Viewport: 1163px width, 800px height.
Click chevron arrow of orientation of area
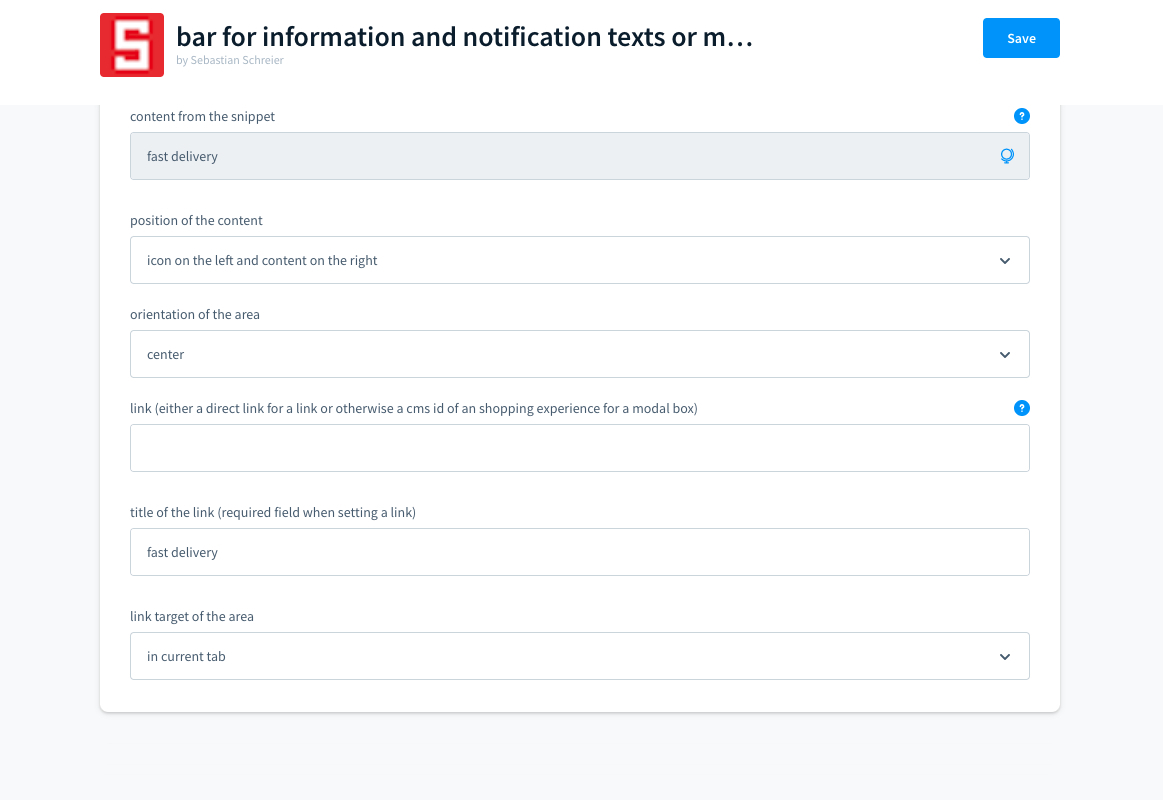click(x=1005, y=355)
